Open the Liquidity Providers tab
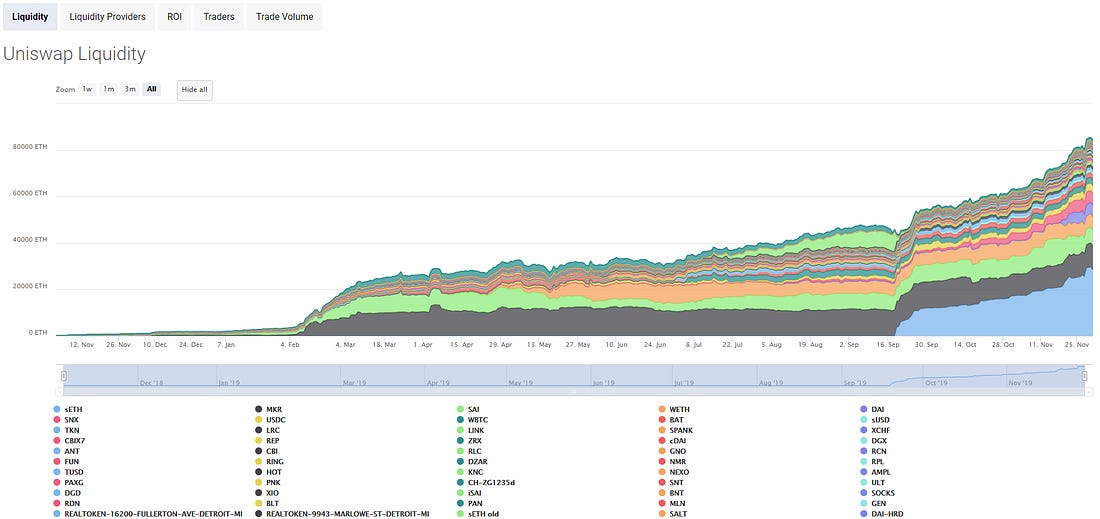 107,17
